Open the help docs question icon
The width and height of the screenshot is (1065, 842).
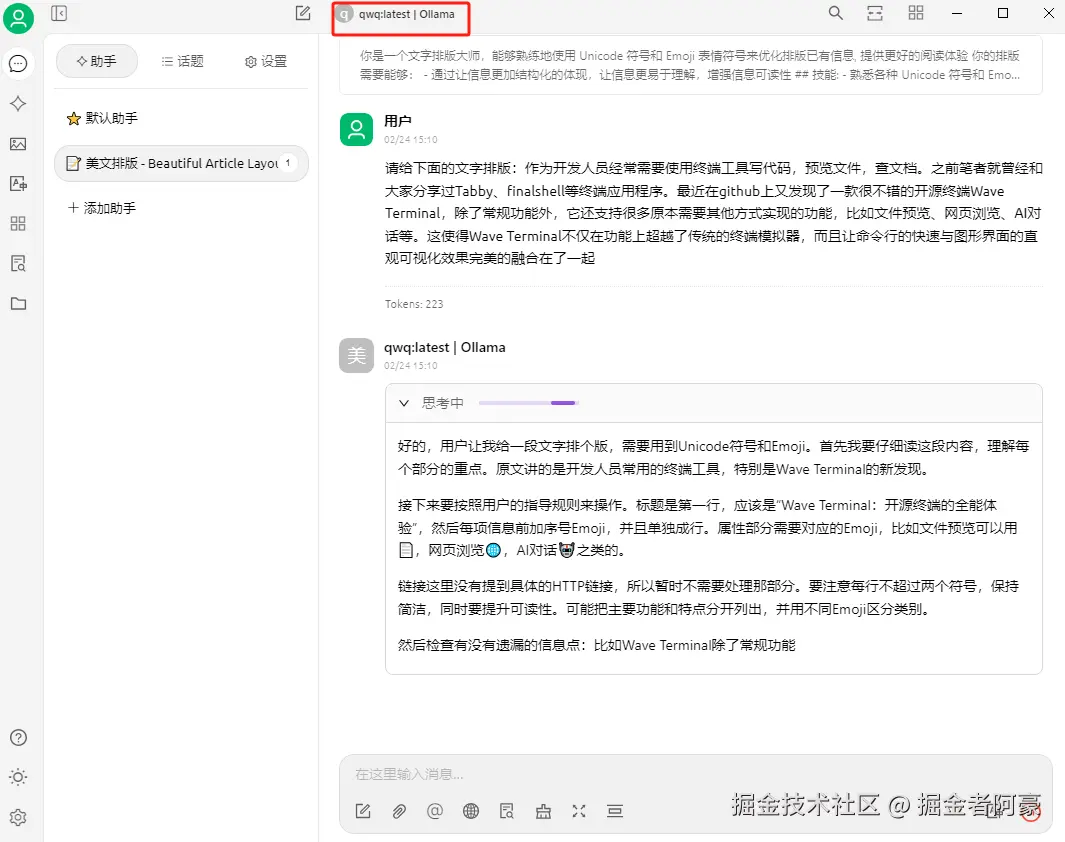tap(18, 737)
